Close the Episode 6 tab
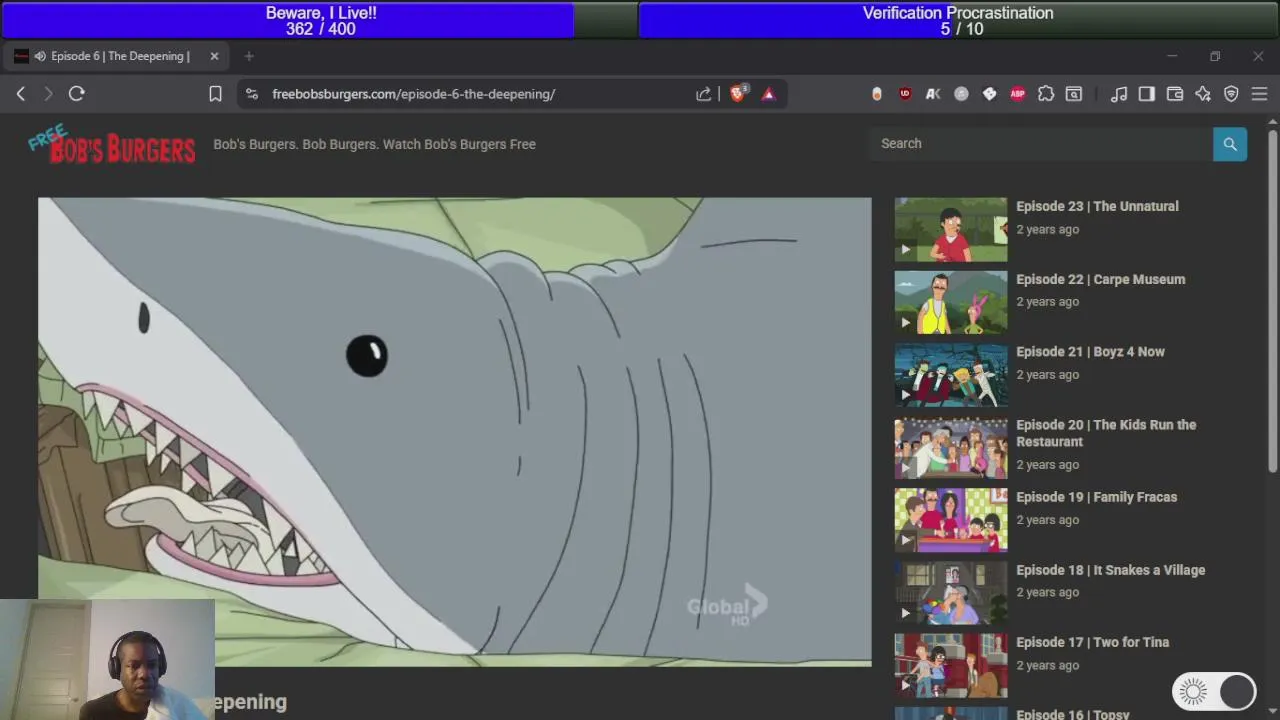1280x720 pixels. point(214,56)
